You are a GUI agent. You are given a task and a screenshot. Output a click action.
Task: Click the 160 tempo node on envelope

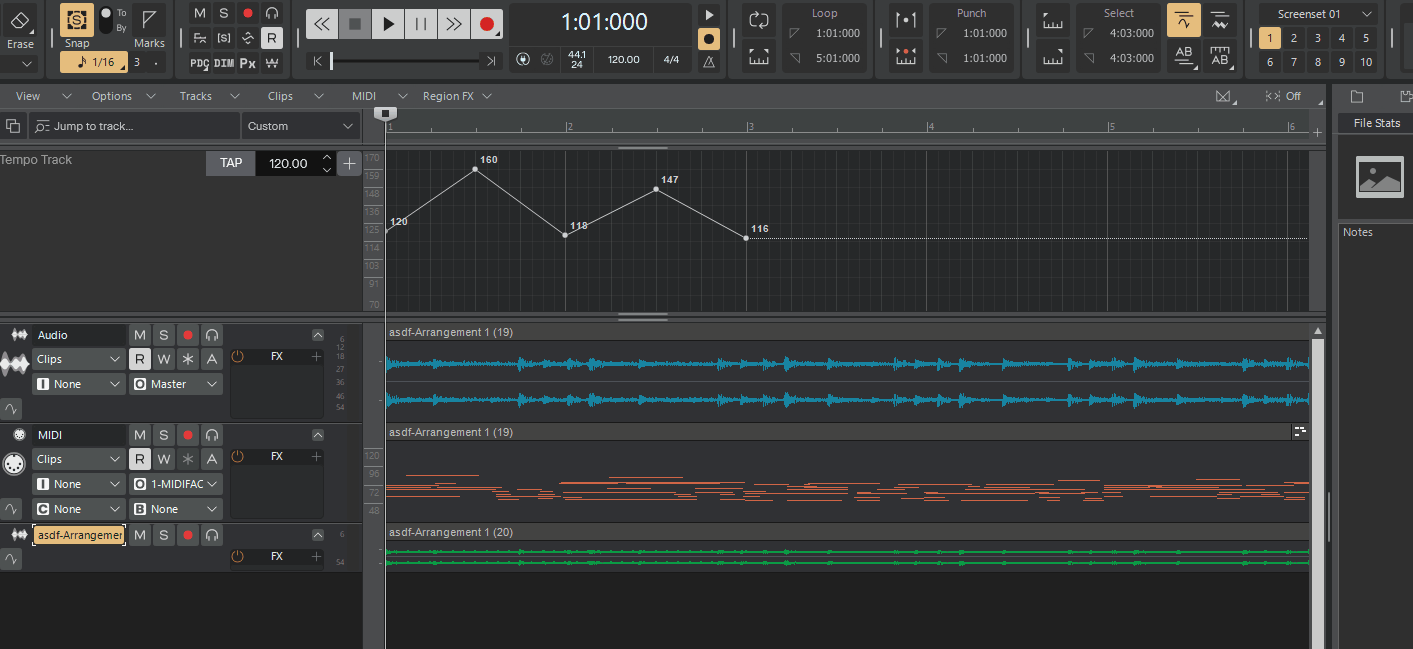pyautogui.click(x=475, y=169)
